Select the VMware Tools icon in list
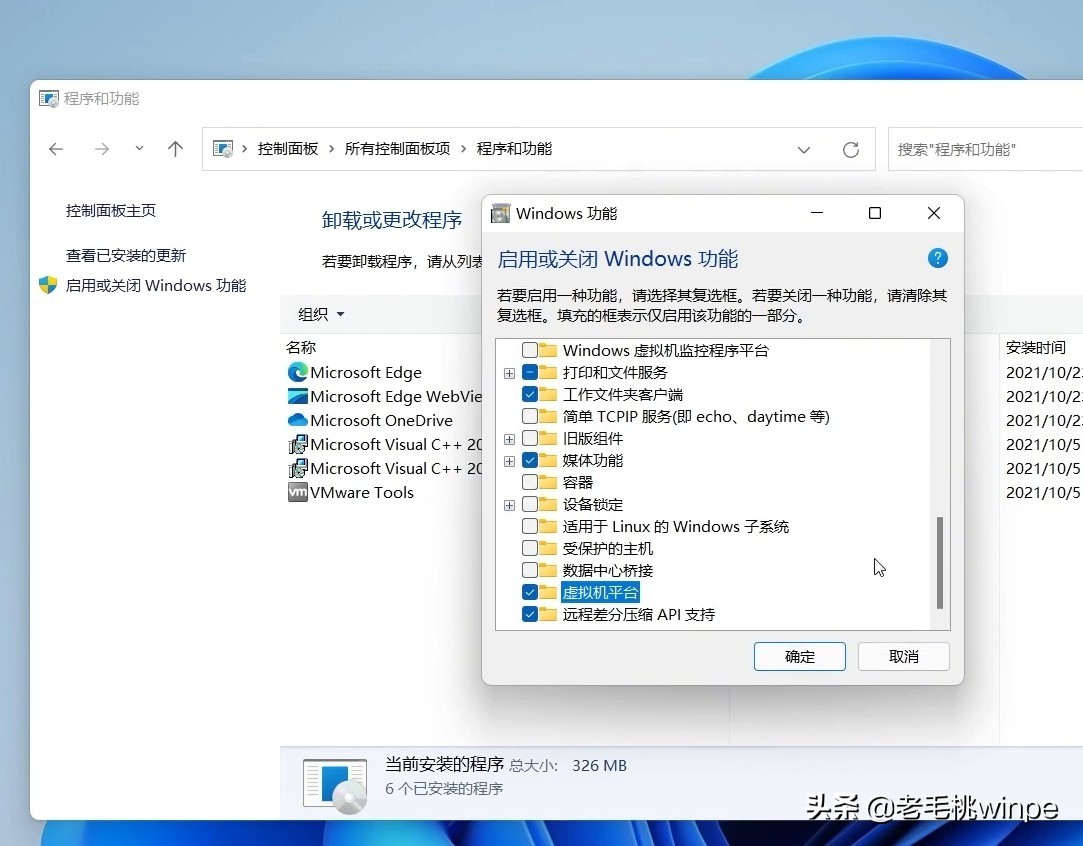The image size is (1083, 846). [298, 492]
